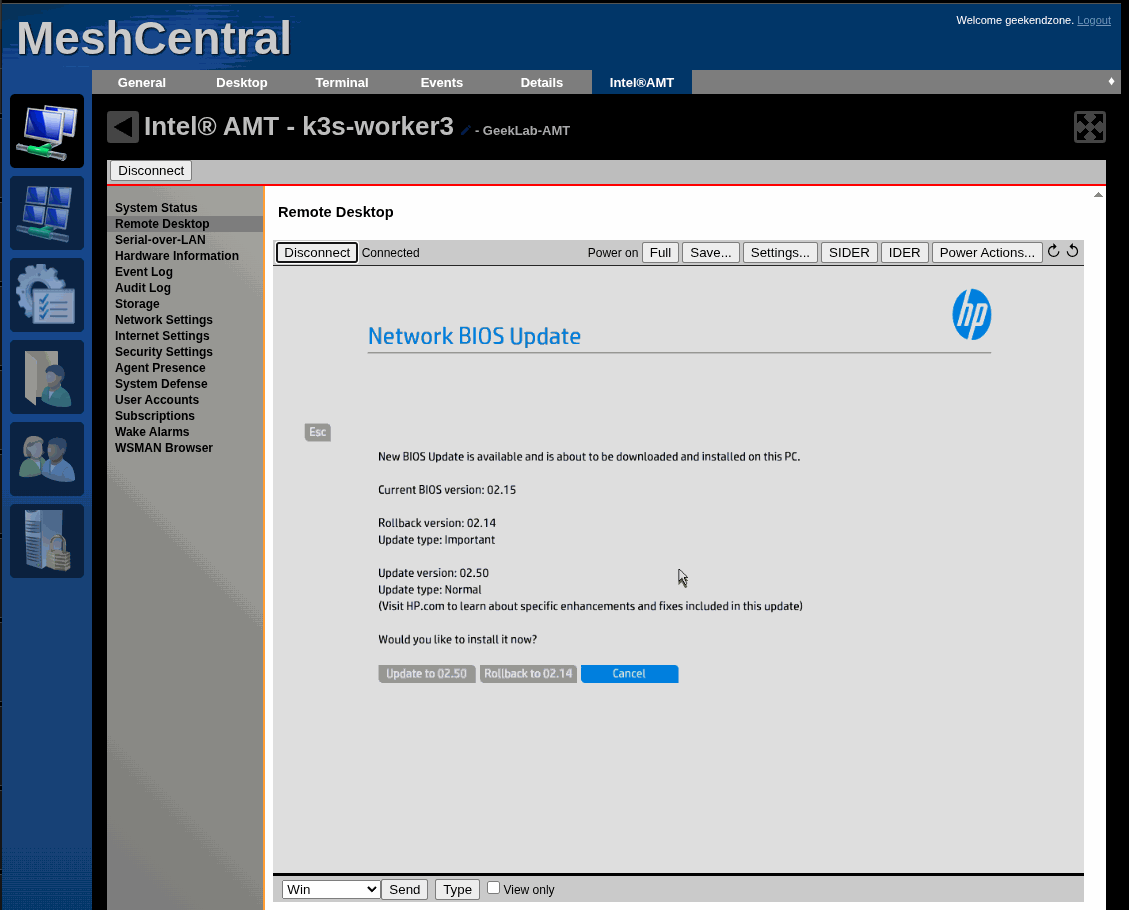Click the Type button
The width and height of the screenshot is (1129, 910).
(x=457, y=889)
